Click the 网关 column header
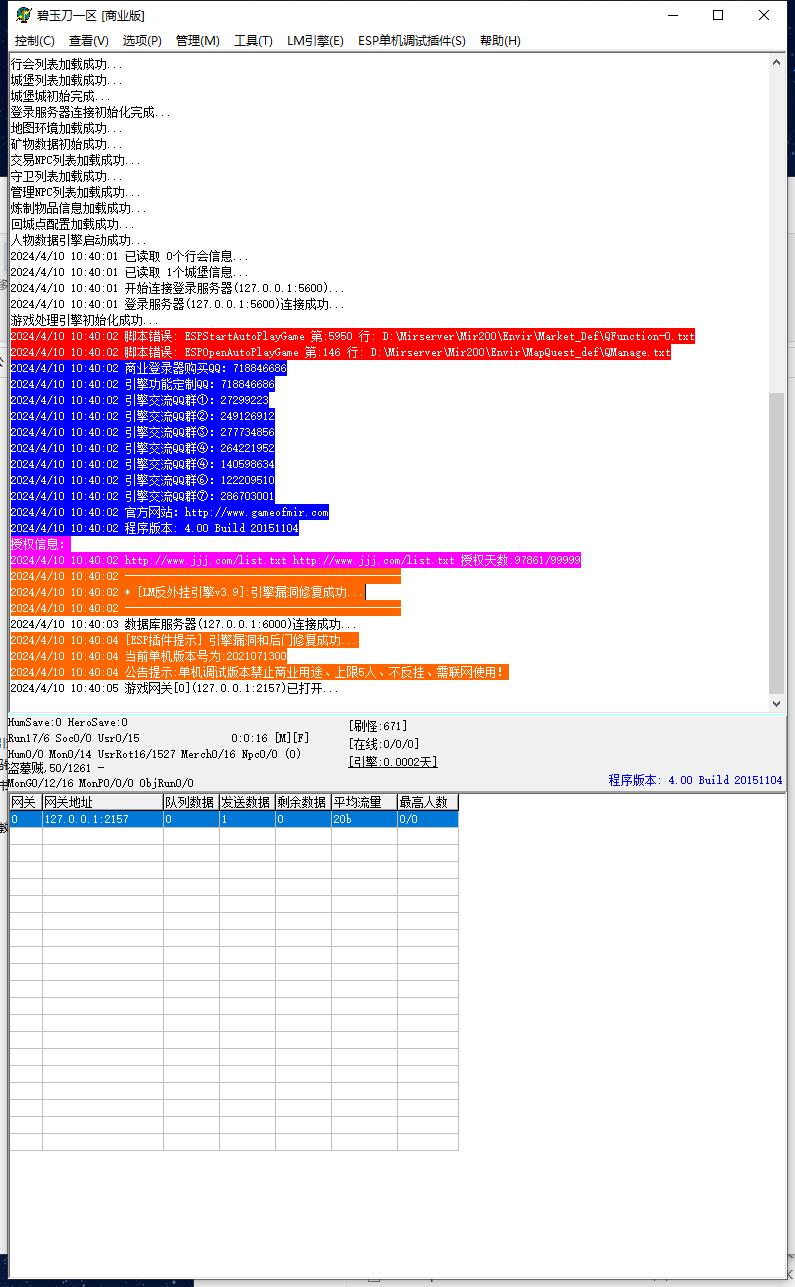795x1287 pixels. click(x=26, y=802)
